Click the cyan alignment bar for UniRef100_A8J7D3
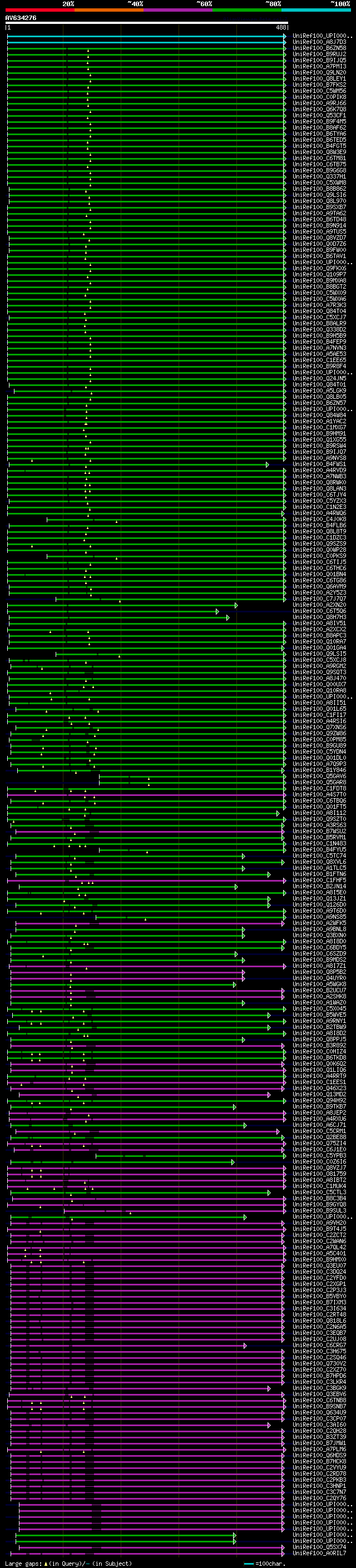 click(146, 42)
